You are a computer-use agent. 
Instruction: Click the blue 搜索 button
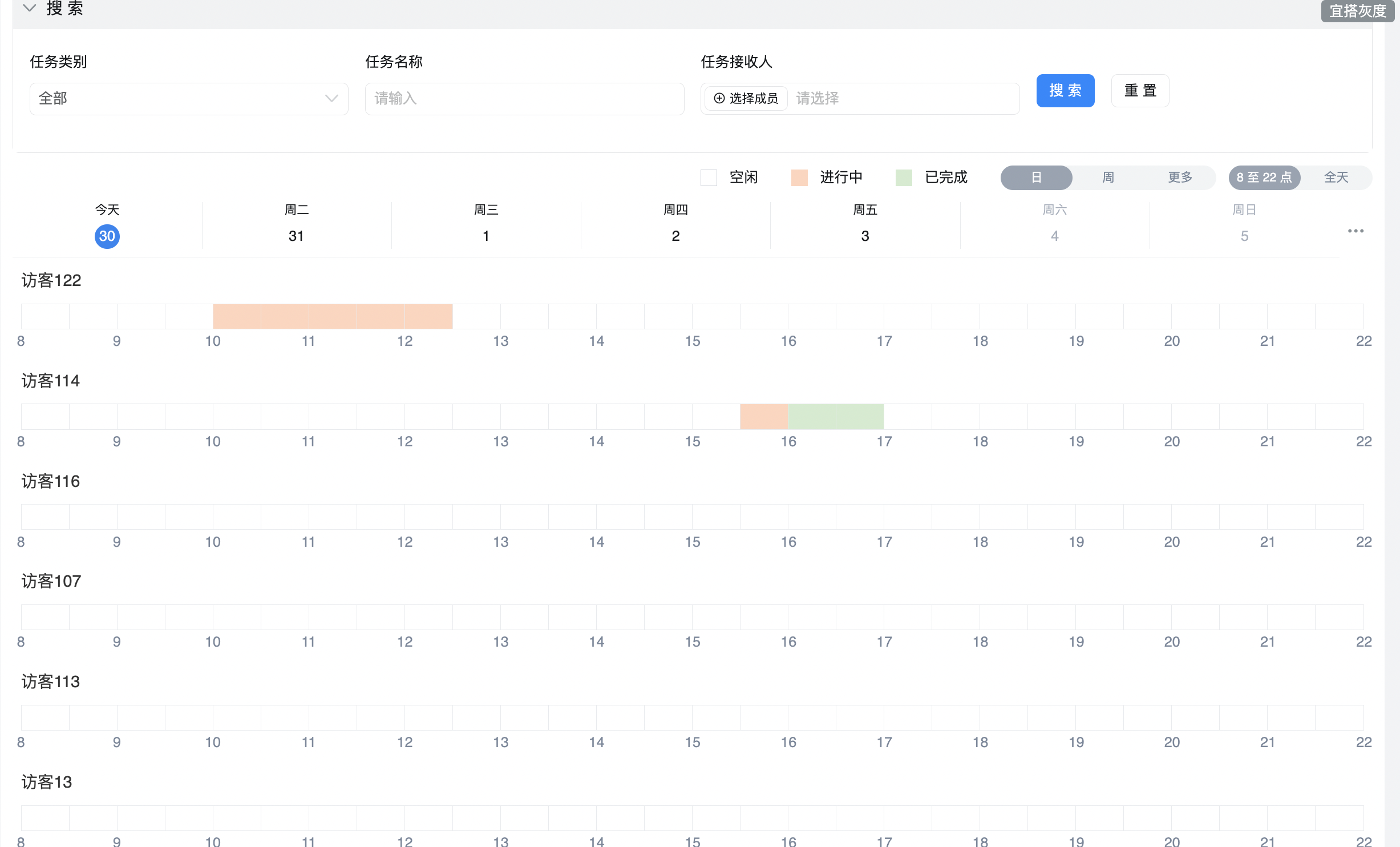(1065, 91)
